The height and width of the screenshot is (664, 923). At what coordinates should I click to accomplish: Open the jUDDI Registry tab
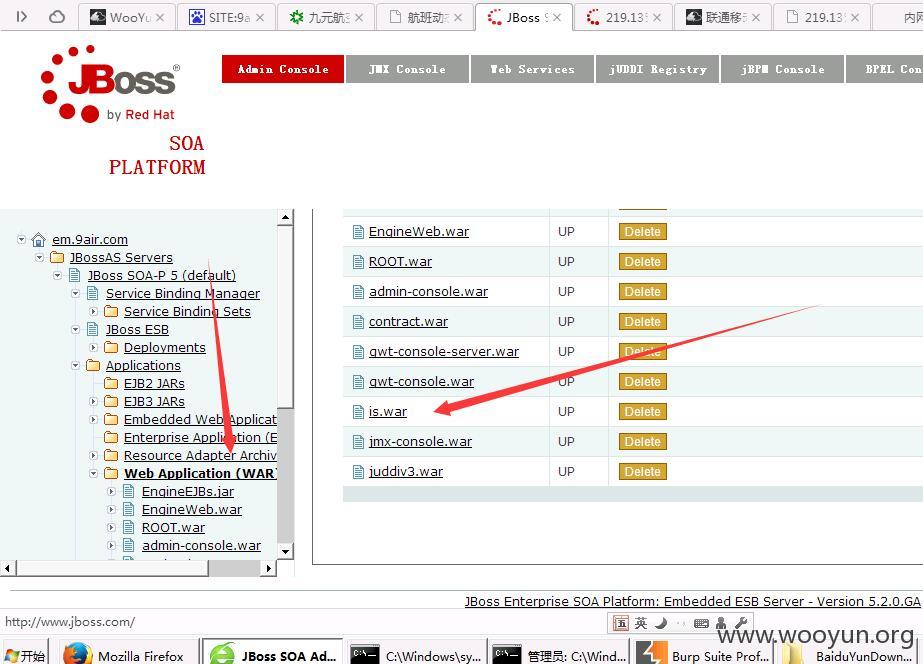tap(658, 69)
